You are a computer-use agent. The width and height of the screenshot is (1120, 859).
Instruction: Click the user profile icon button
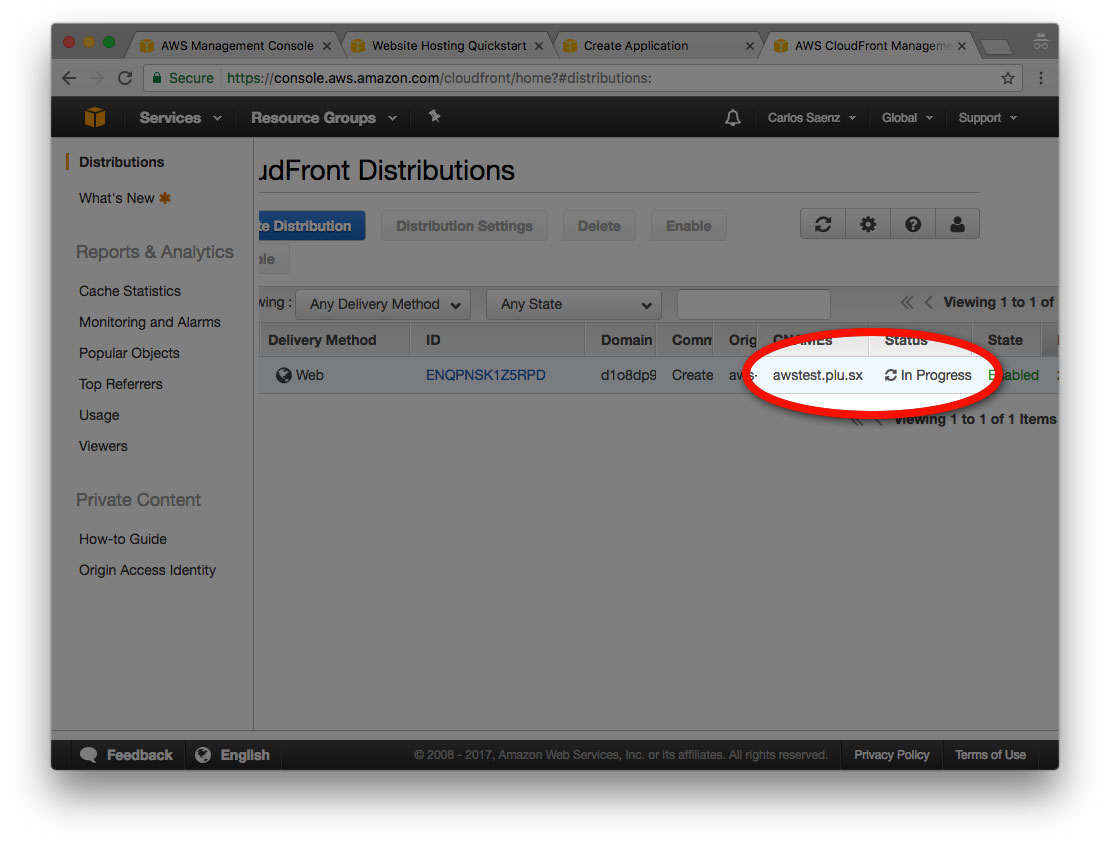(x=957, y=225)
